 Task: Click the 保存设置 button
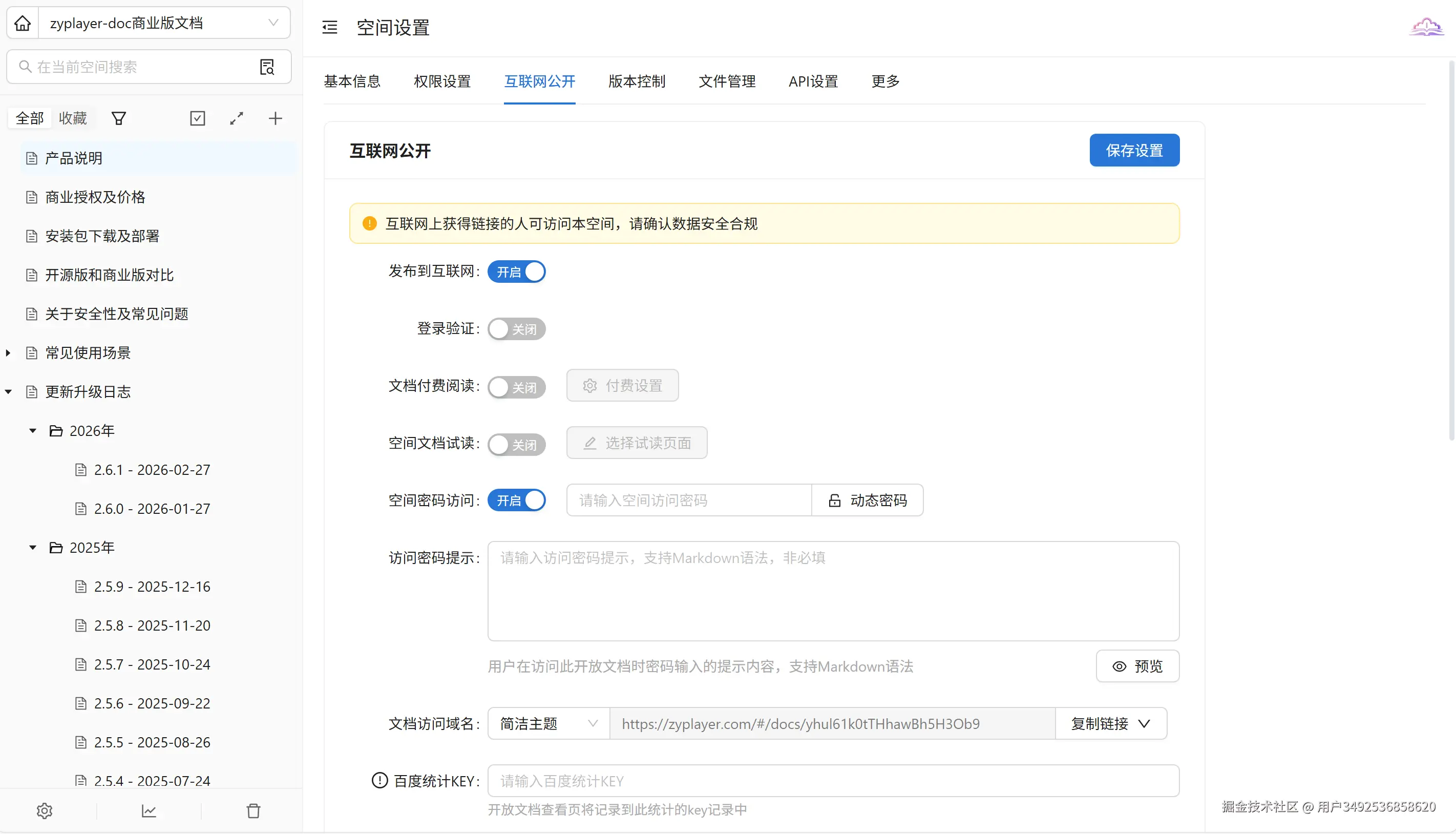1134,150
